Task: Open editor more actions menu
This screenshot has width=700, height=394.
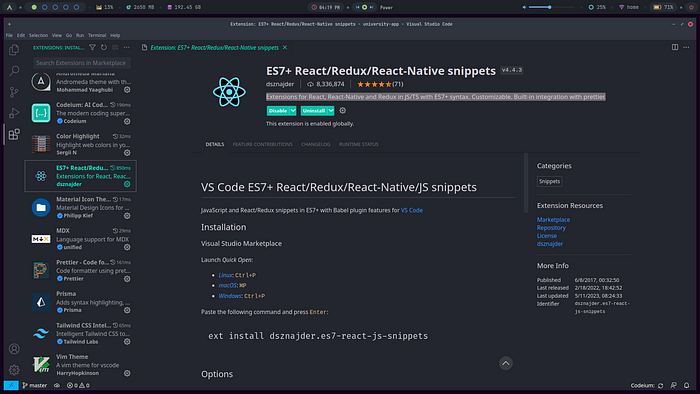Action: pyautogui.click(x=686, y=47)
